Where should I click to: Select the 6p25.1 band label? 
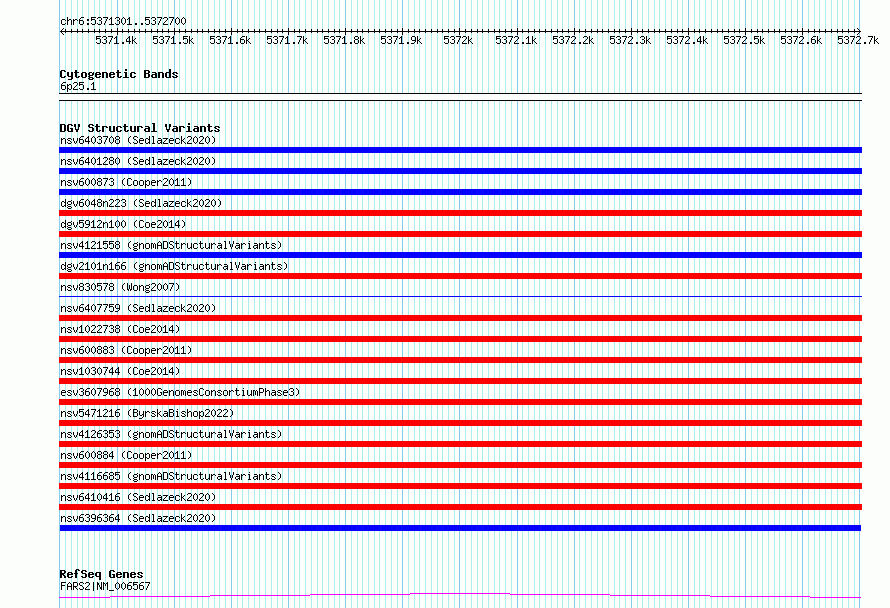[78, 86]
